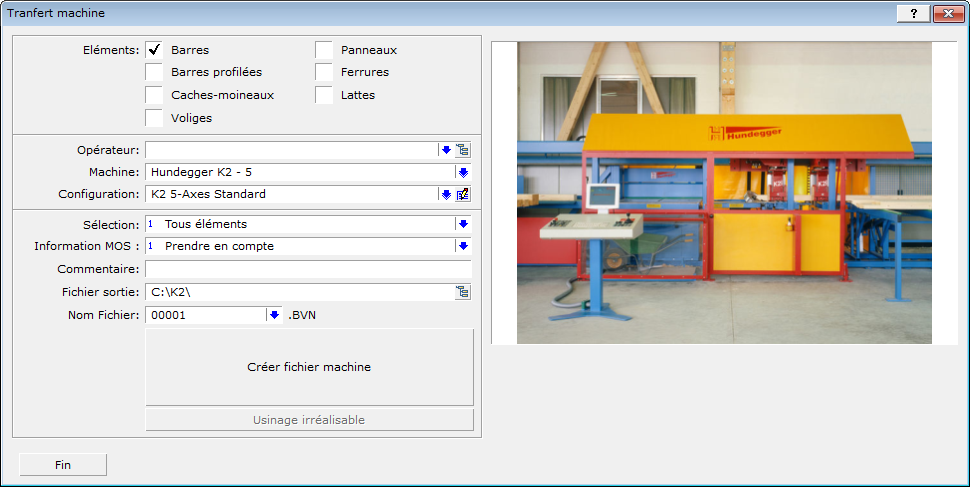Tick the Caches-moineaux checkbox
Screen dimensions: 970x487
click(x=154, y=95)
